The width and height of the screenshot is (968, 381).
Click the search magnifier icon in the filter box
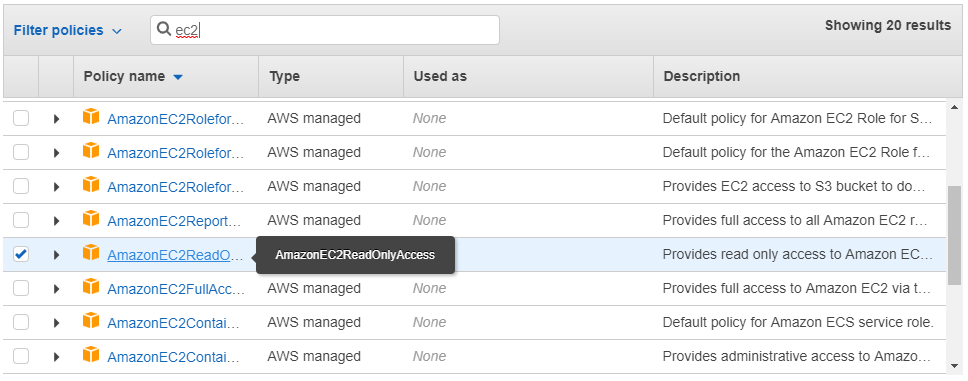pos(164,29)
